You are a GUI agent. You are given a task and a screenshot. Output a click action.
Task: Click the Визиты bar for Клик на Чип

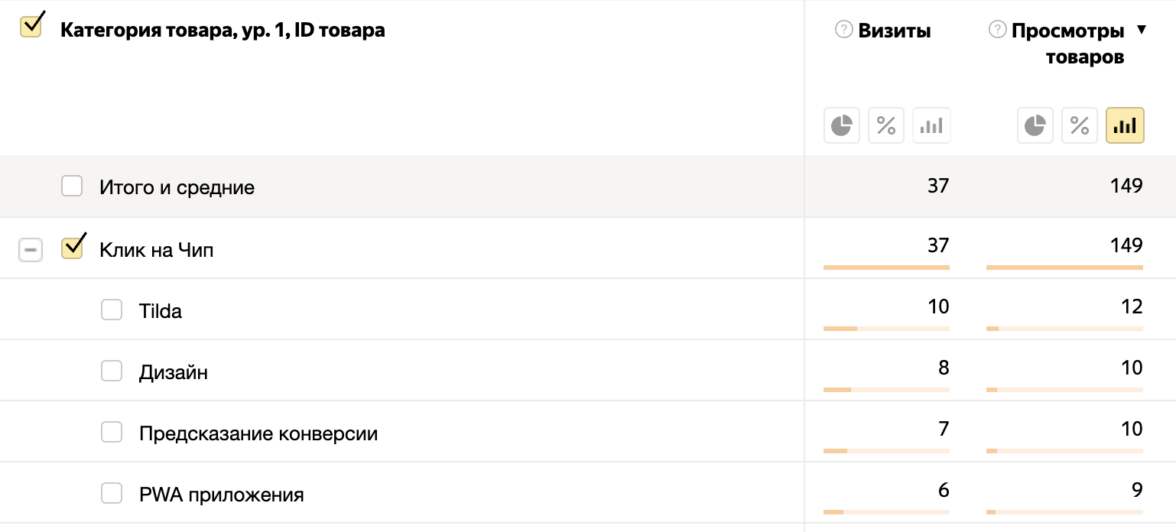[886, 268]
